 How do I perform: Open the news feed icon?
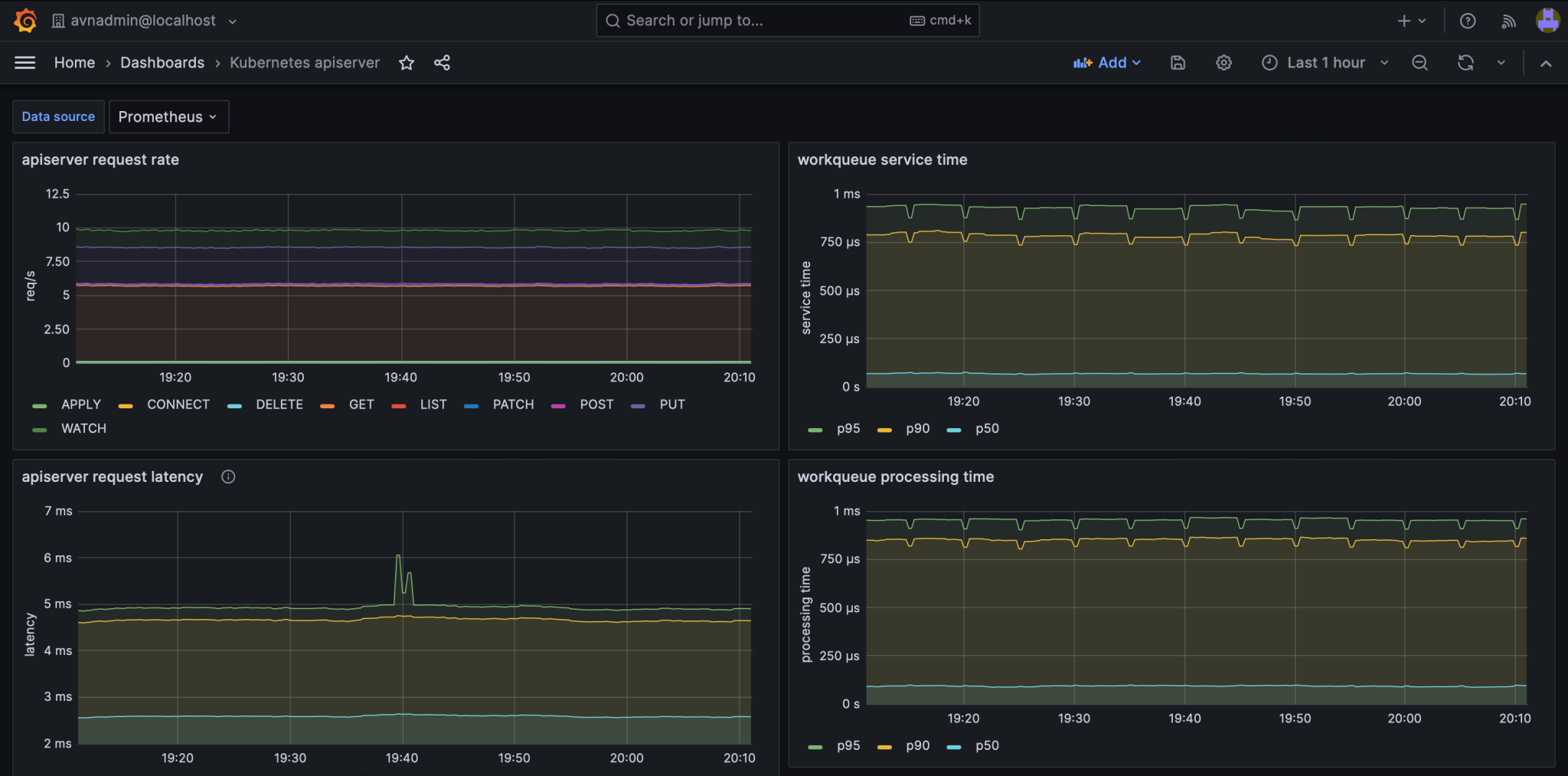pyautogui.click(x=1508, y=21)
